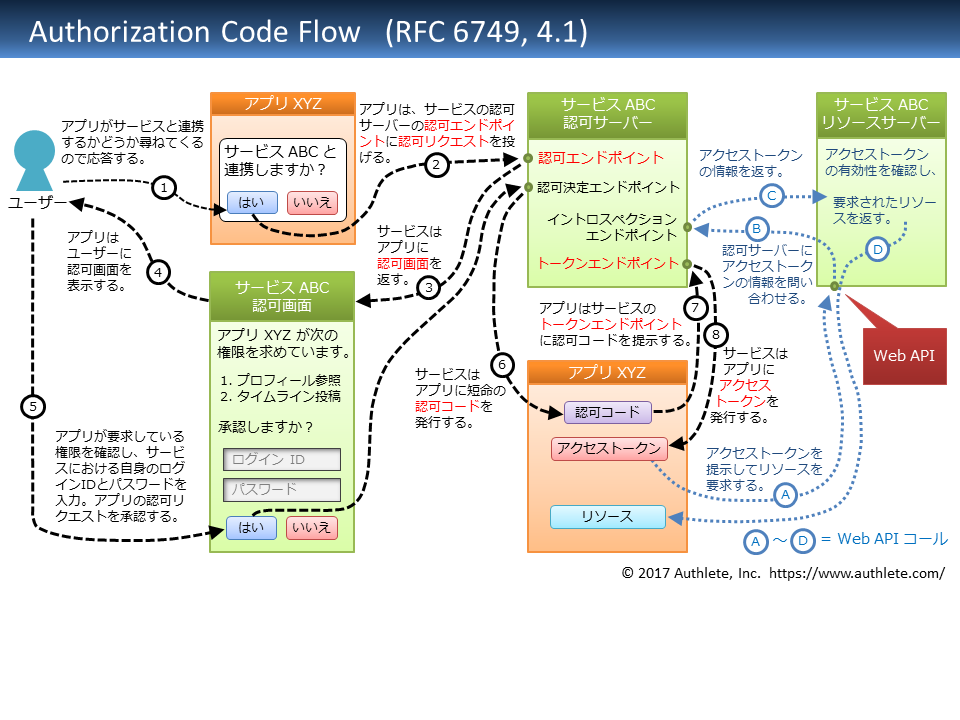Click the top アプリ XYZ orange header
Viewport: 960px width, 720px height.
pos(283,103)
